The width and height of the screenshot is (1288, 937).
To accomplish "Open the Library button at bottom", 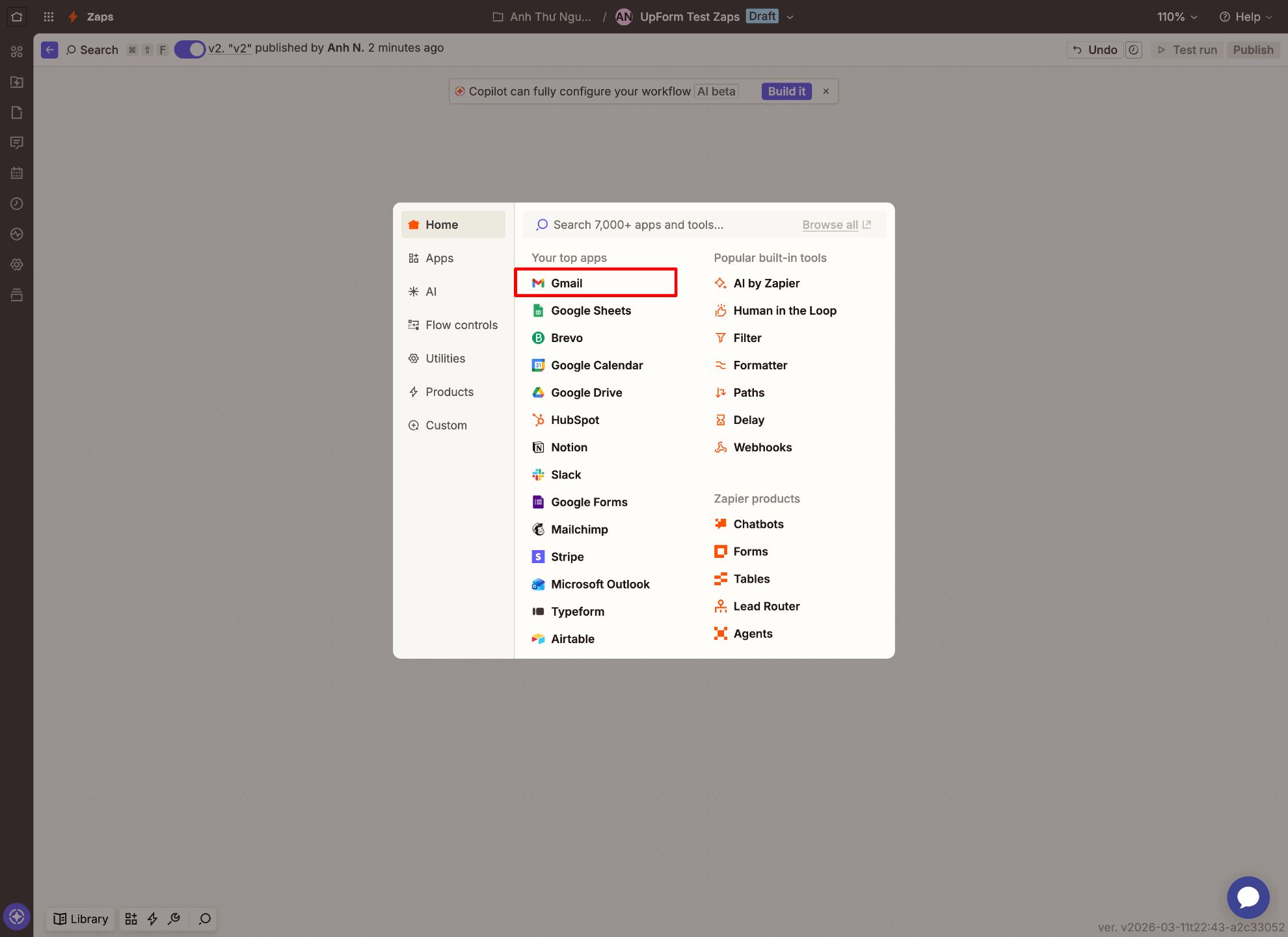I will click(x=81, y=919).
